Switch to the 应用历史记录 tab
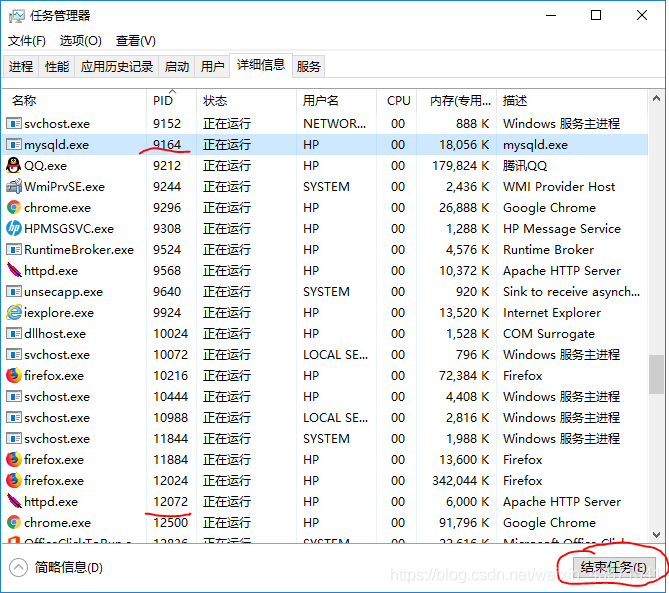The width and height of the screenshot is (669, 593). 116,67
